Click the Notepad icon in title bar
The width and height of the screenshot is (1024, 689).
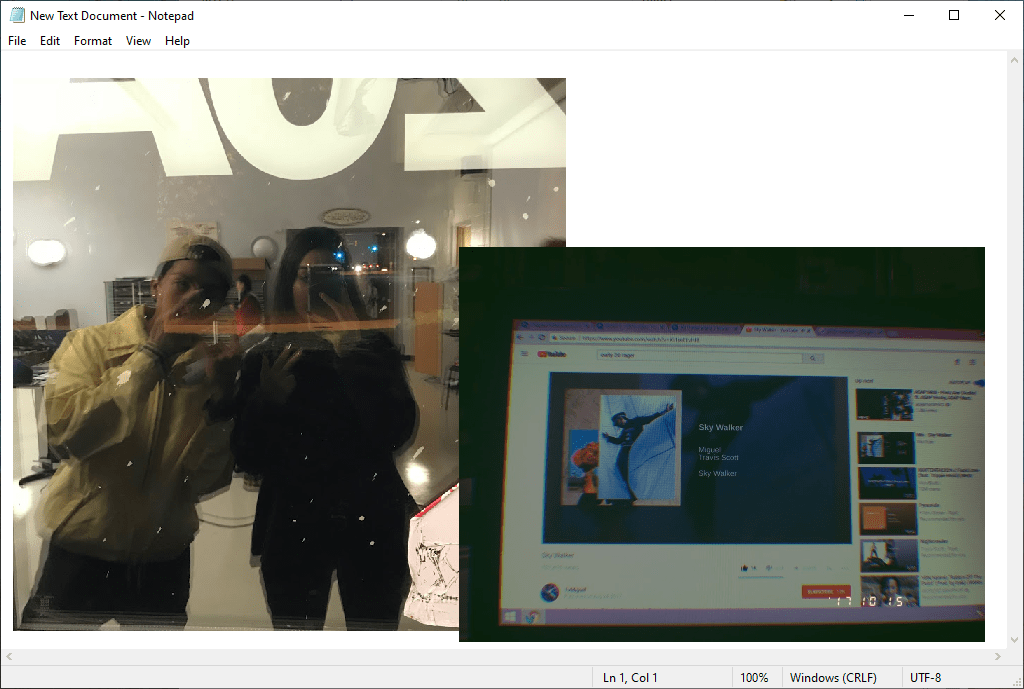(17, 15)
